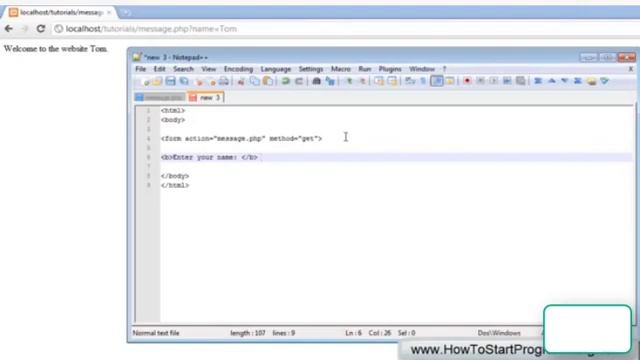Start macro recording with red dot icon
The image size is (640, 360).
tap(467, 81)
